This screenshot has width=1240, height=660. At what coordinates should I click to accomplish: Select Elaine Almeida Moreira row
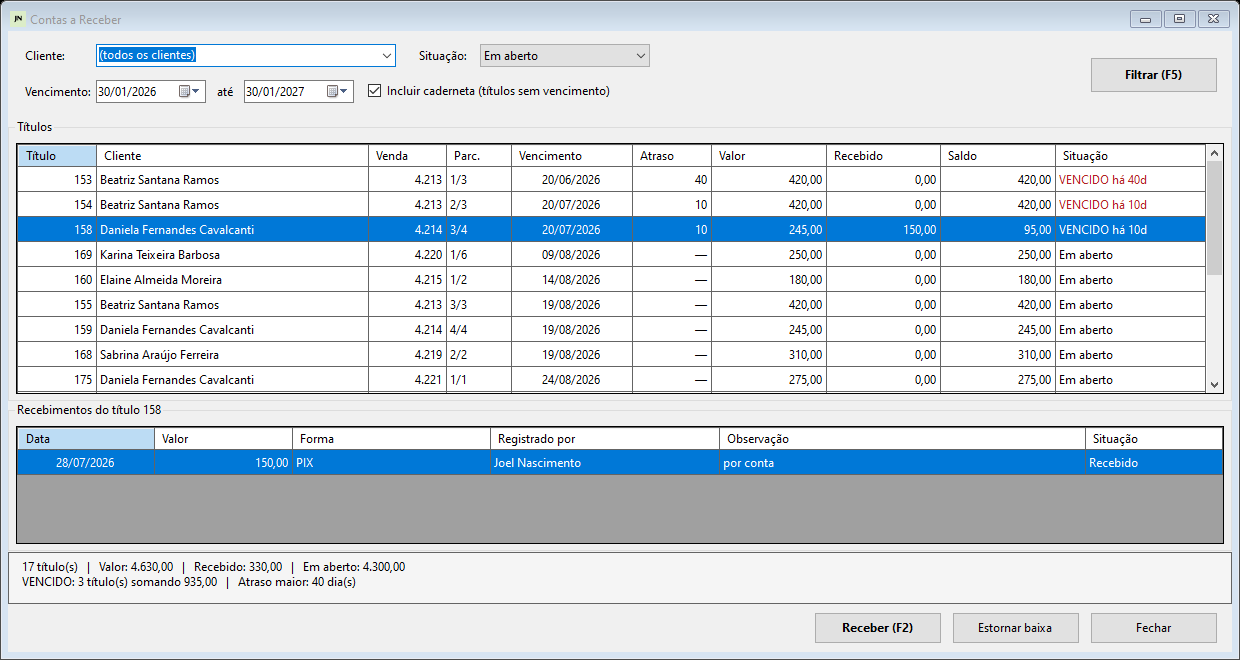tap(611, 280)
